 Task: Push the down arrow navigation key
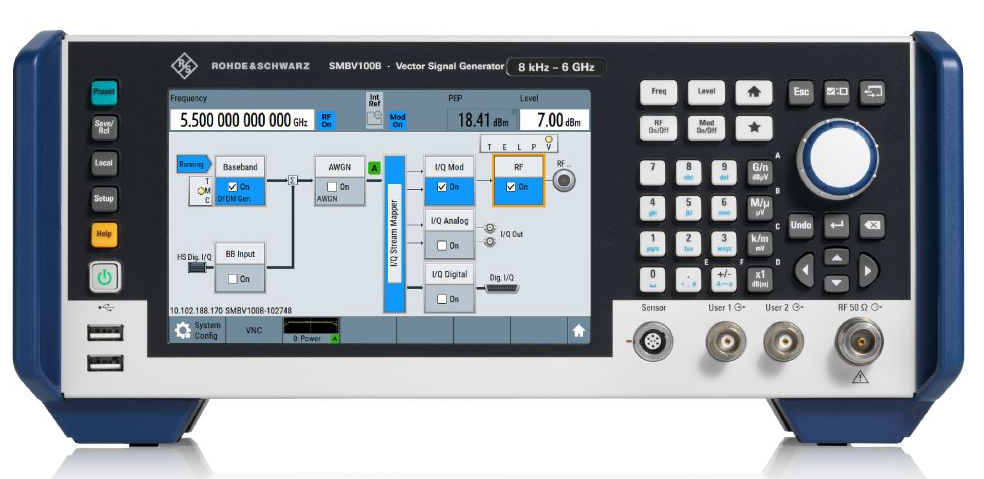coord(836,283)
